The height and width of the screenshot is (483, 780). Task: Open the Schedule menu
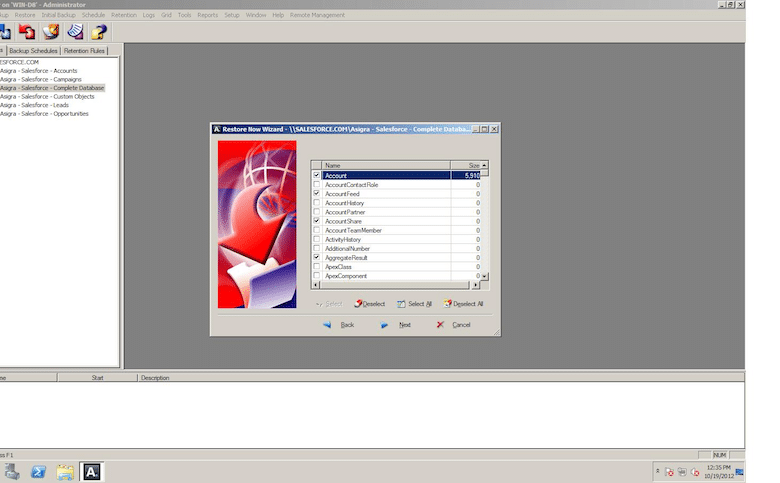click(93, 15)
